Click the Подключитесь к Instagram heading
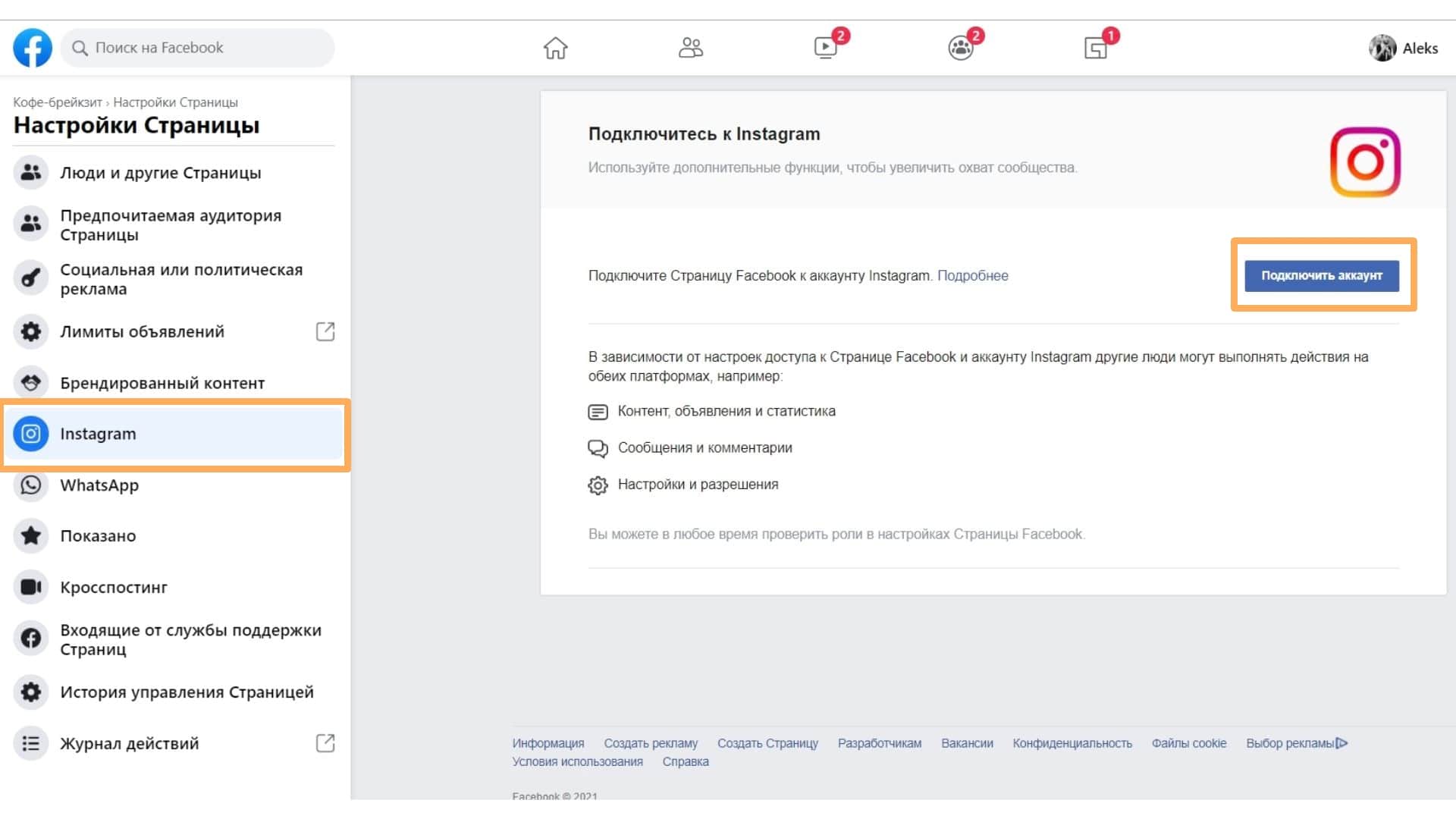Screen dimensions: 1456x819 pos(704,134)
